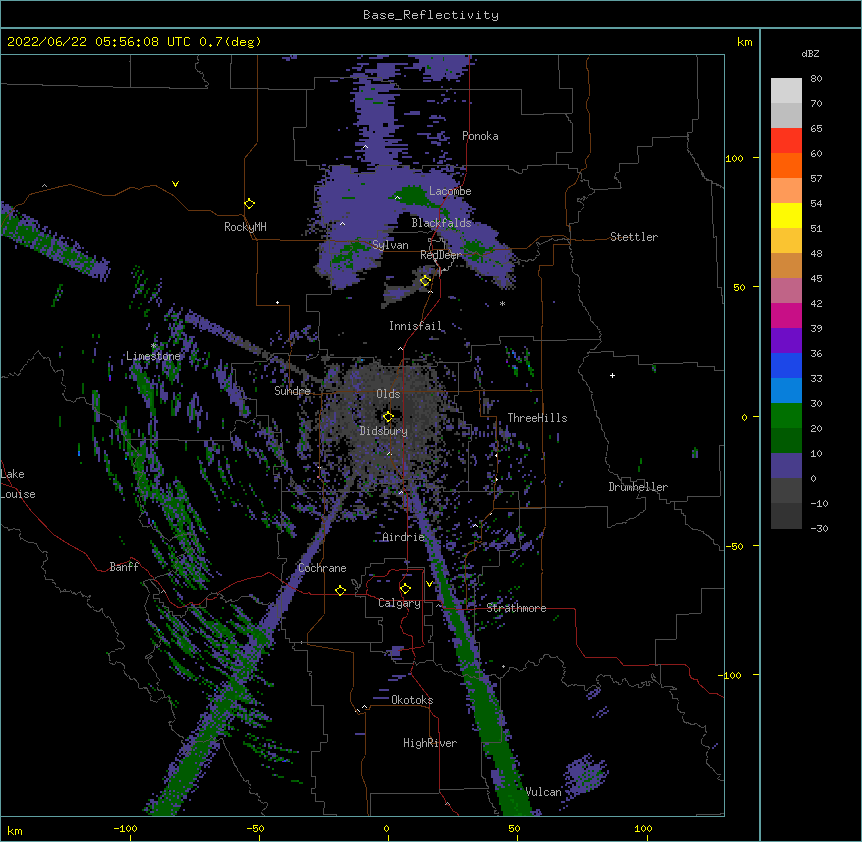This screenshot has height=842, width=862.
Task: Click the dusty pink 42-45 dBZ swatch
Action: pyautogui.click(x=786, y=291)
